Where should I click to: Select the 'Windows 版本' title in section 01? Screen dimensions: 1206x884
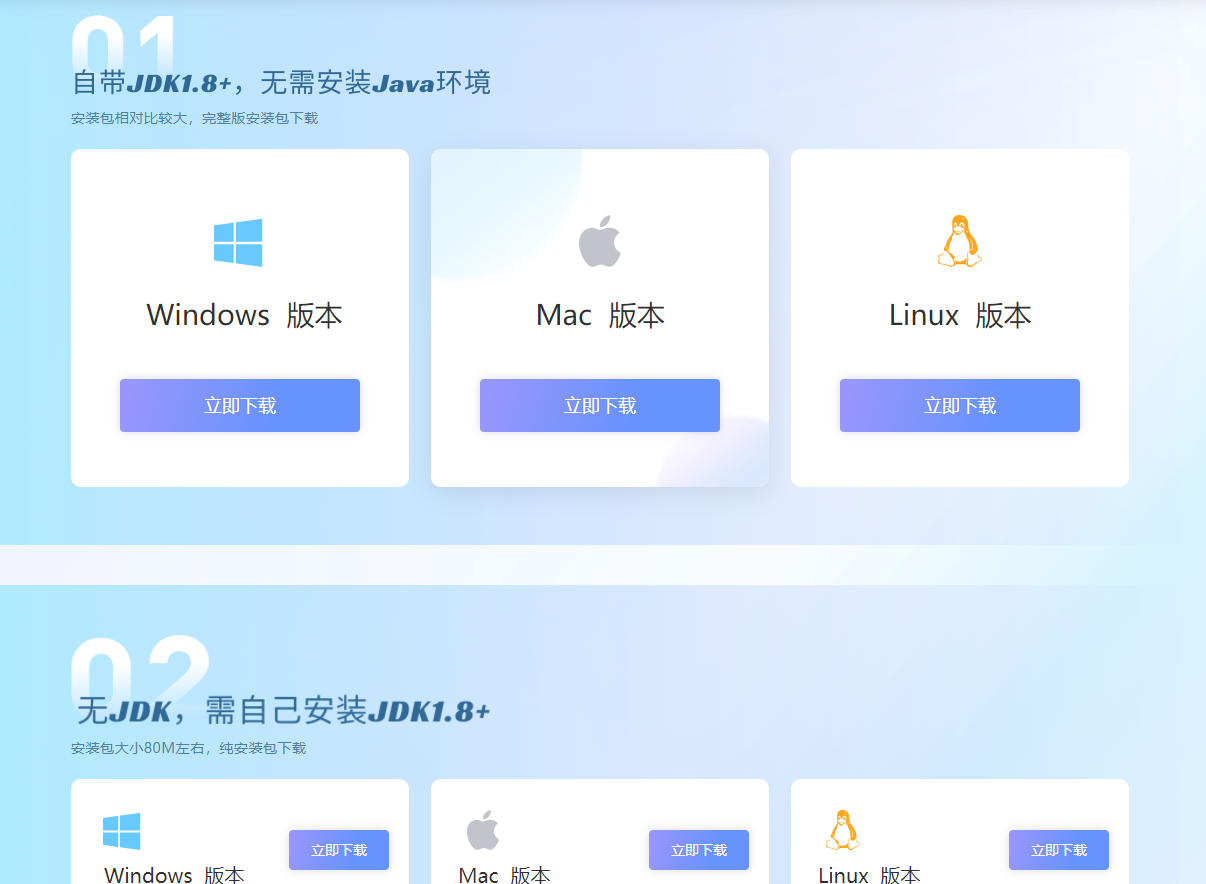[x=245, y=315]
